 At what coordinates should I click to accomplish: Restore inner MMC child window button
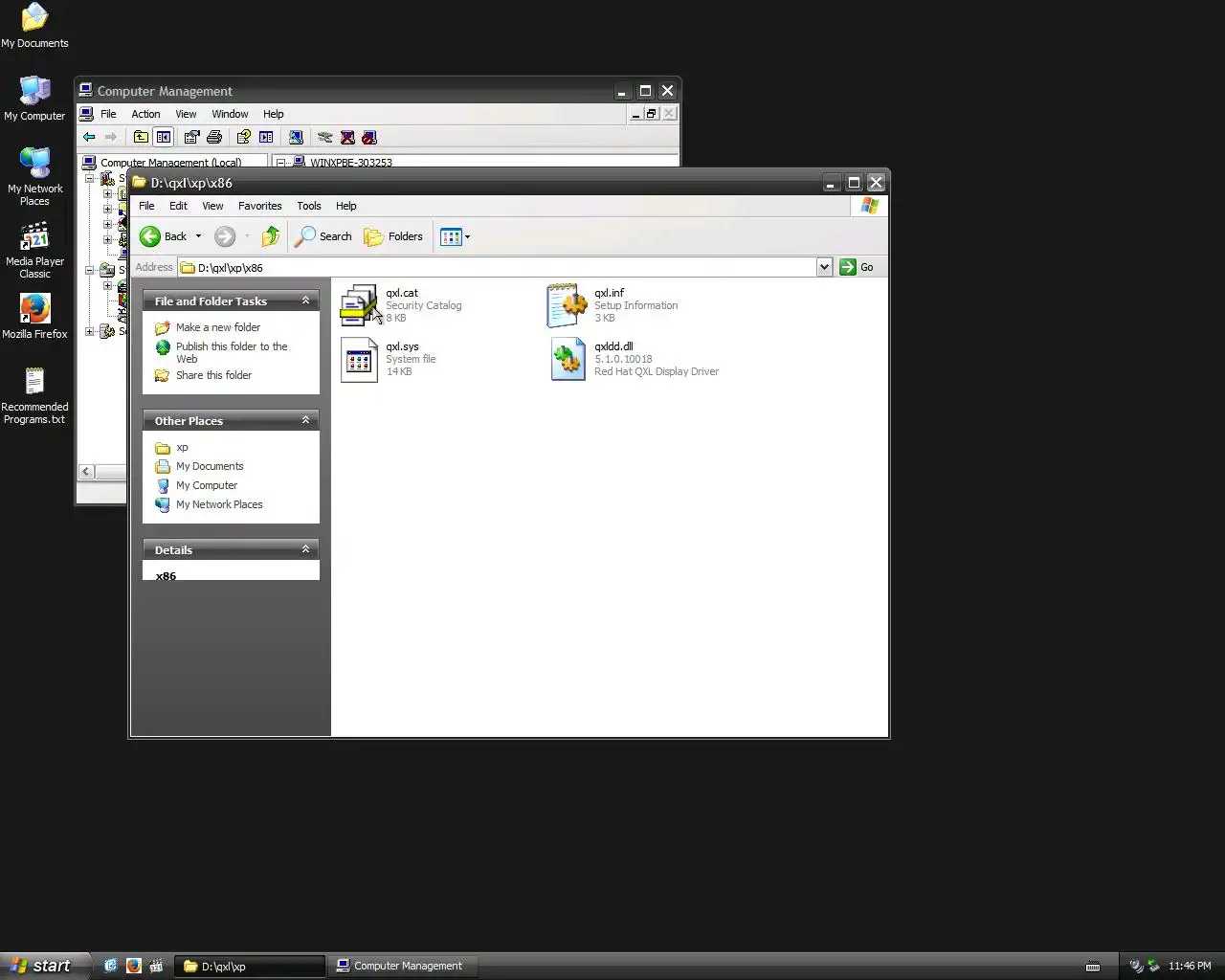click(651, 114)
